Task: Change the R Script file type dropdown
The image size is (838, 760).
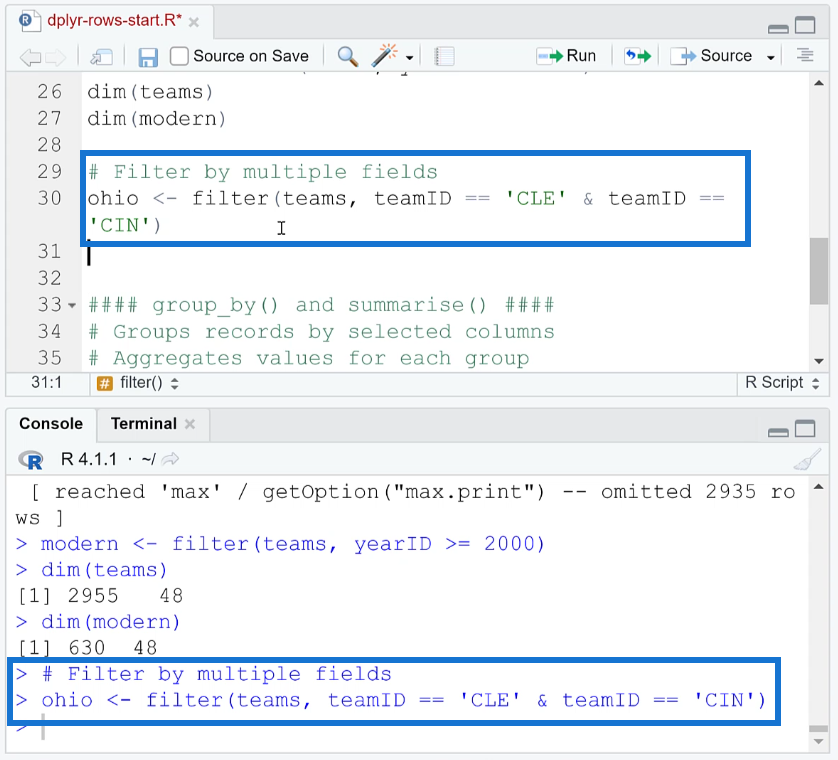Action: [782, 383]
